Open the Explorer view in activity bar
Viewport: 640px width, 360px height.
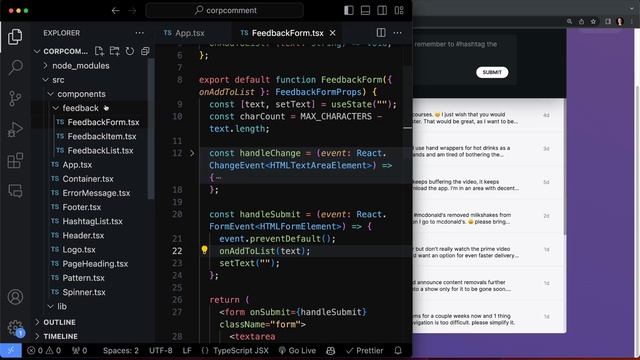[15, 37]
